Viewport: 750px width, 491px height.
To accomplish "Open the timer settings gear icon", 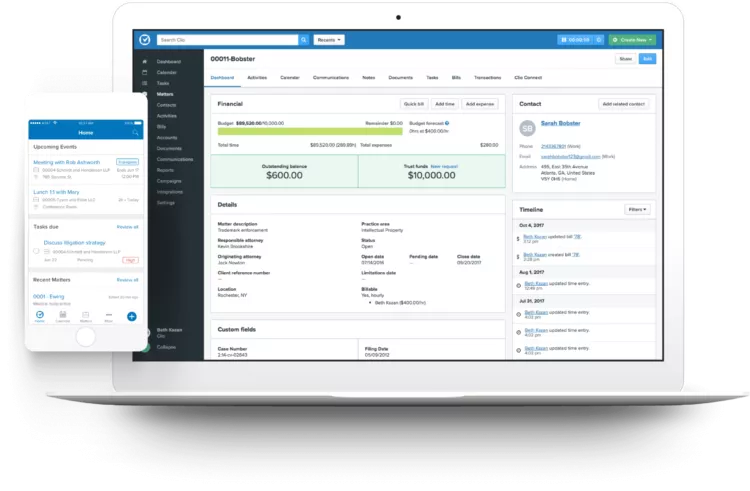I will coord(599,40).
